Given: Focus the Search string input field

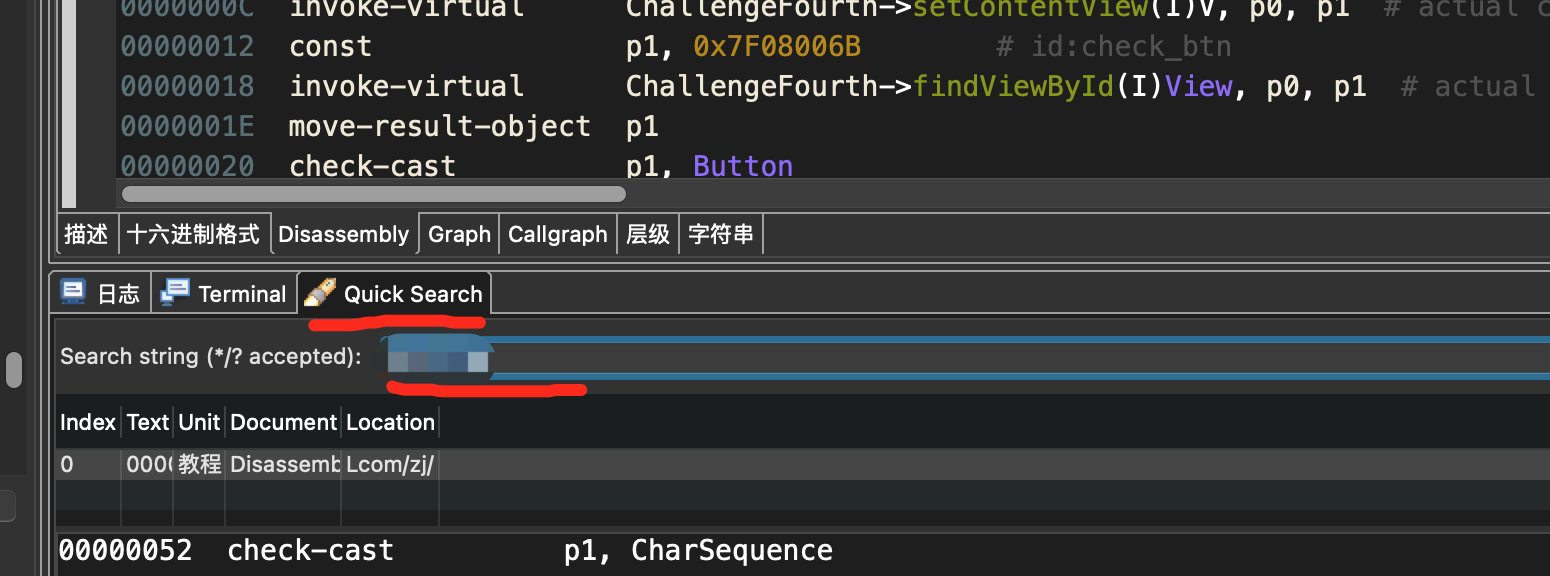Looking at the screenshot, I should [960, 357].
